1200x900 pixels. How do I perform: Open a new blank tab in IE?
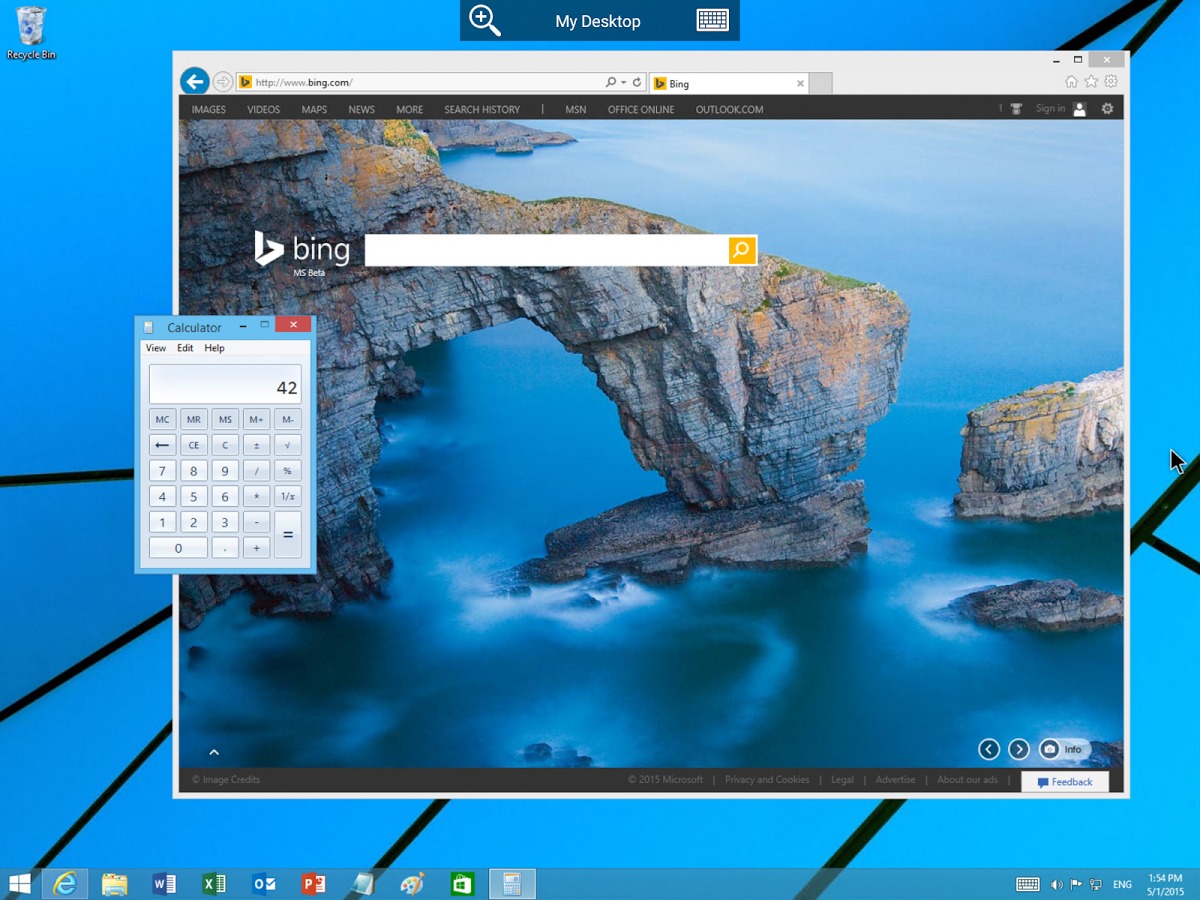[820, 83]
